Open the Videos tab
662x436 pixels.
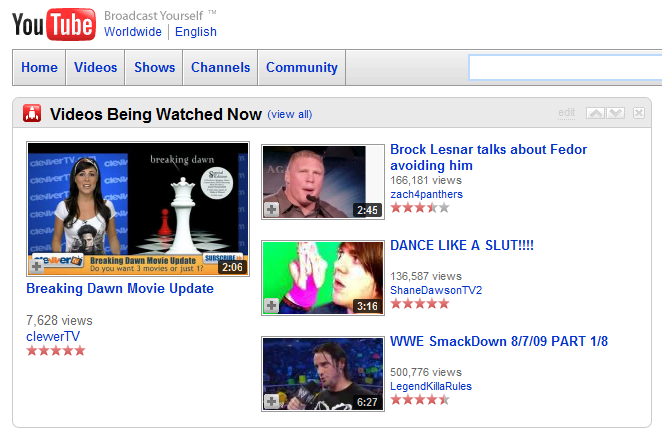[95, 68]
